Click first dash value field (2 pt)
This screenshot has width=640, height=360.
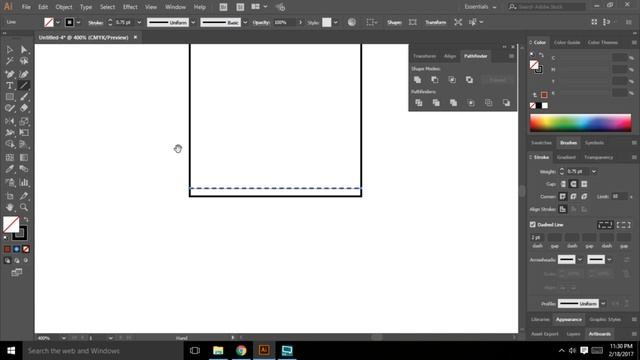point(537,238)
